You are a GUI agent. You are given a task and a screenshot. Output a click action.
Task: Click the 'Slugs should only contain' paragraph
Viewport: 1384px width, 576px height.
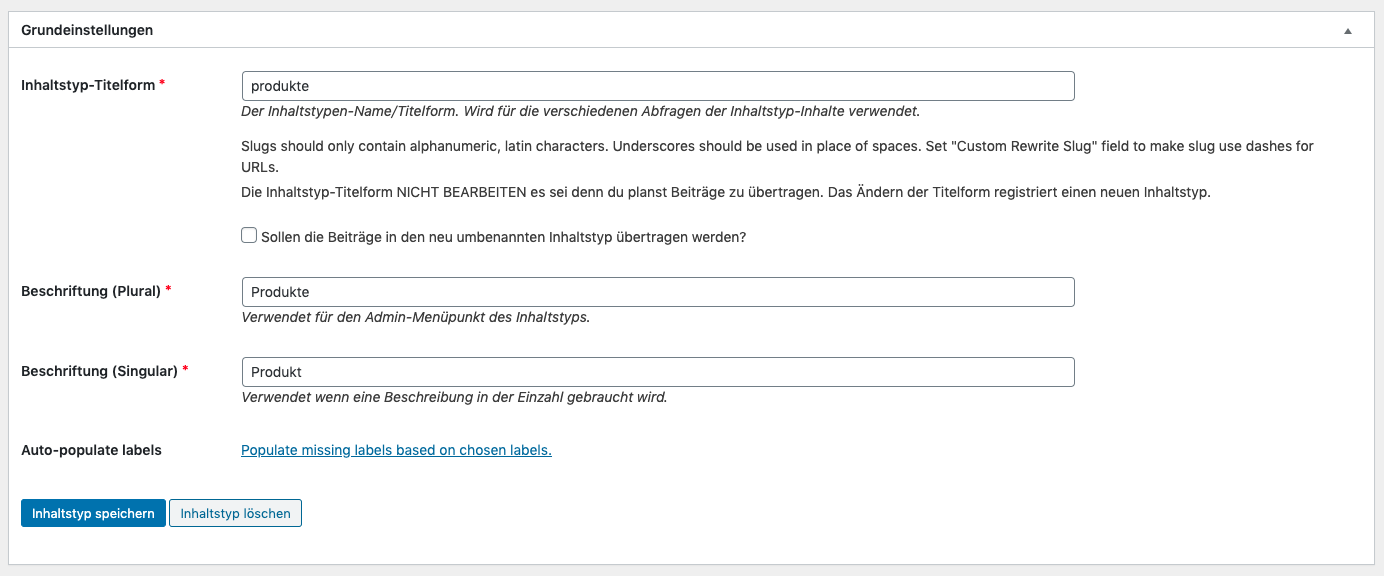777,156
